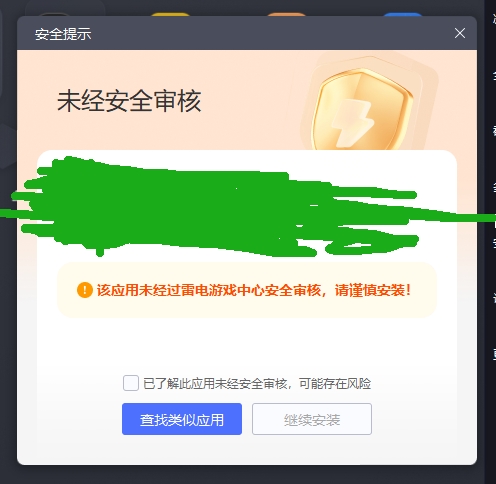Click the pale yellow warning banner

(247, 290)
